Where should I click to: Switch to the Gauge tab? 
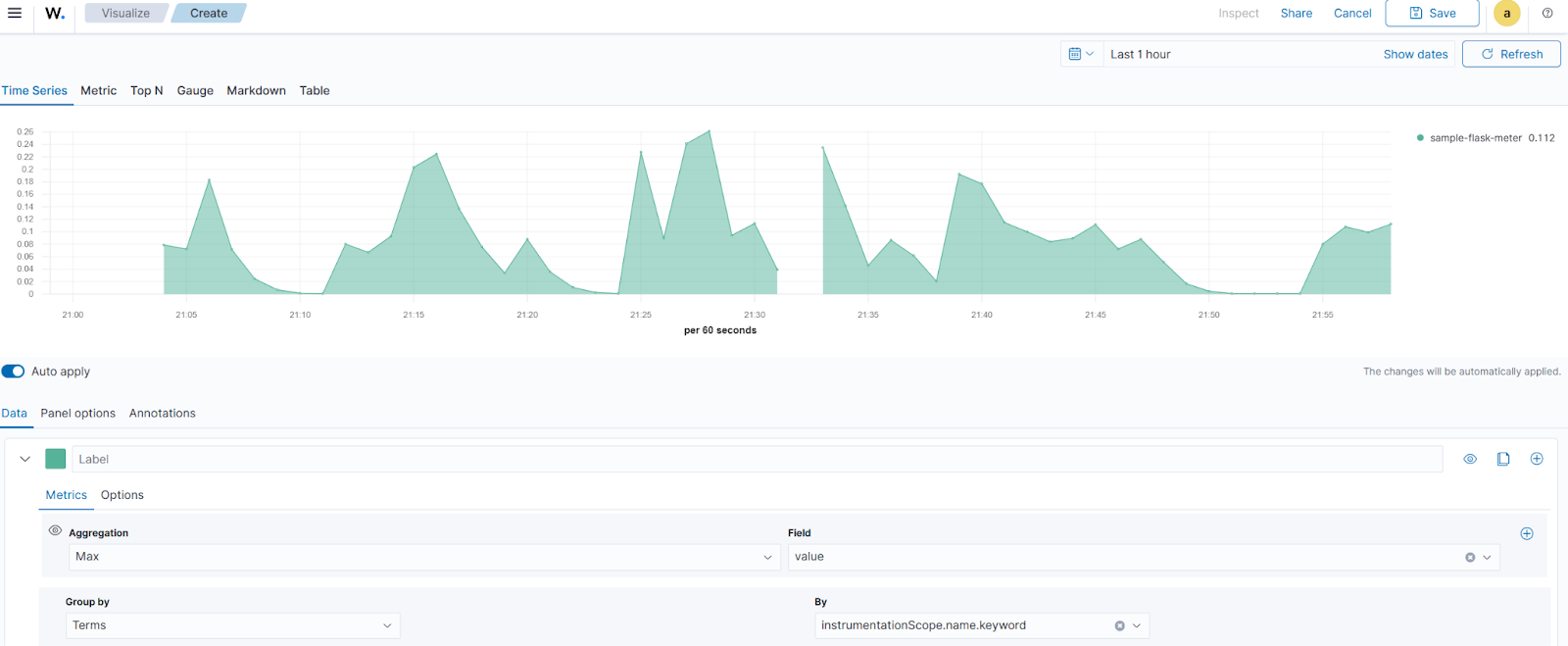195,90
